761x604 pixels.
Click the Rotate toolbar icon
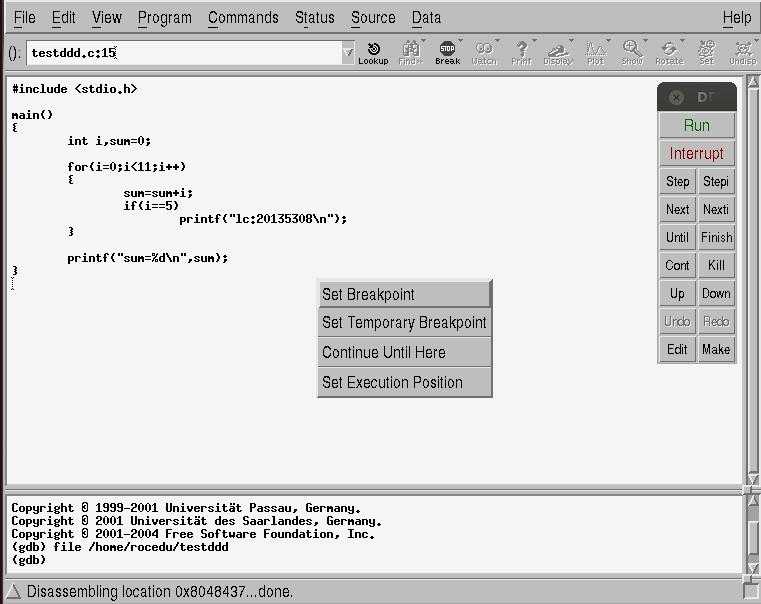pos(669,53)
